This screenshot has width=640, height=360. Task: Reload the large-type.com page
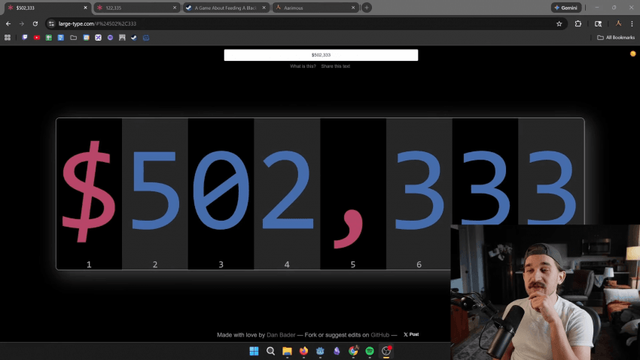coord(35,24)
